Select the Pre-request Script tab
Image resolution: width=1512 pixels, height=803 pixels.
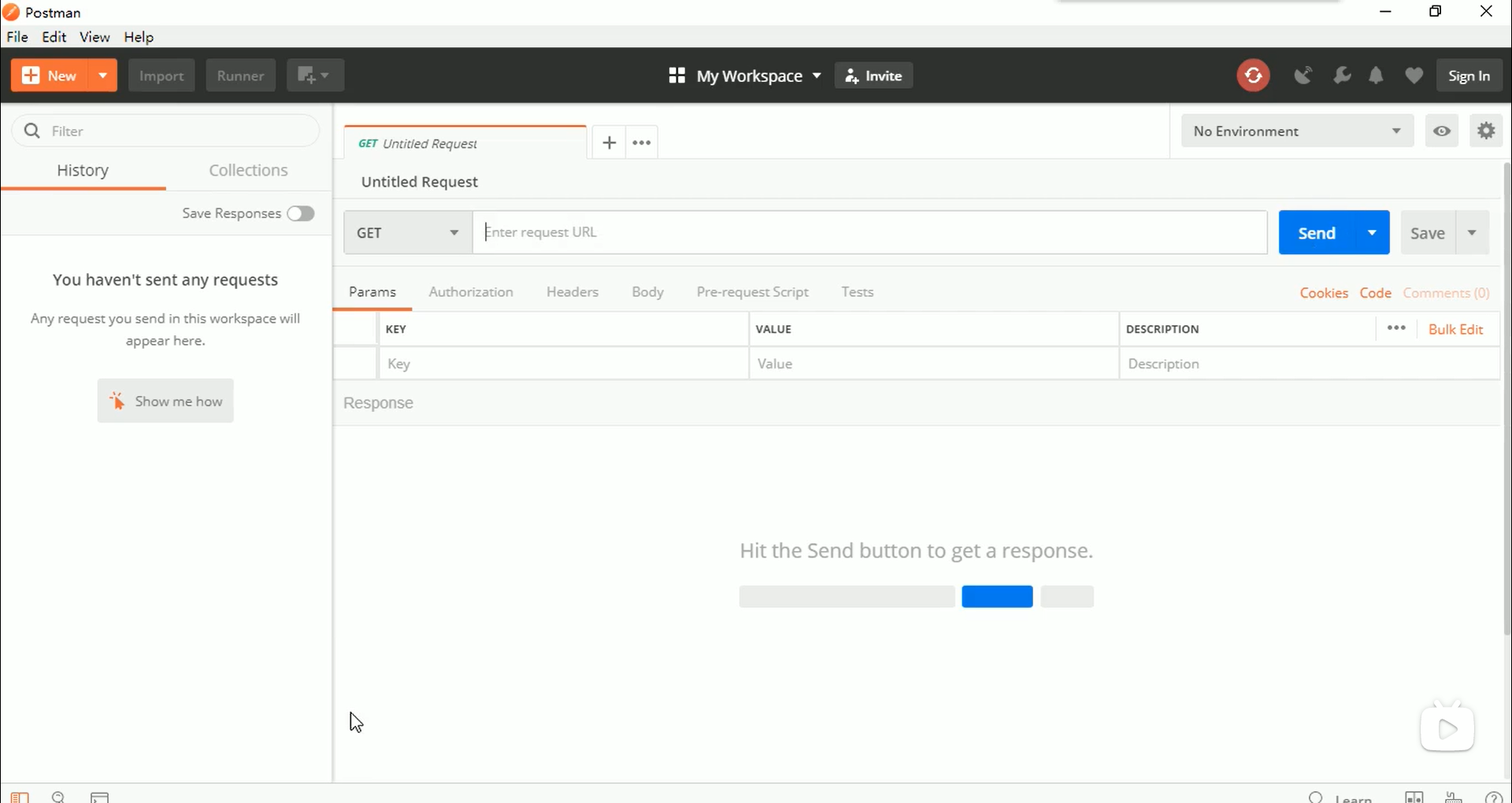pos(752,292)
